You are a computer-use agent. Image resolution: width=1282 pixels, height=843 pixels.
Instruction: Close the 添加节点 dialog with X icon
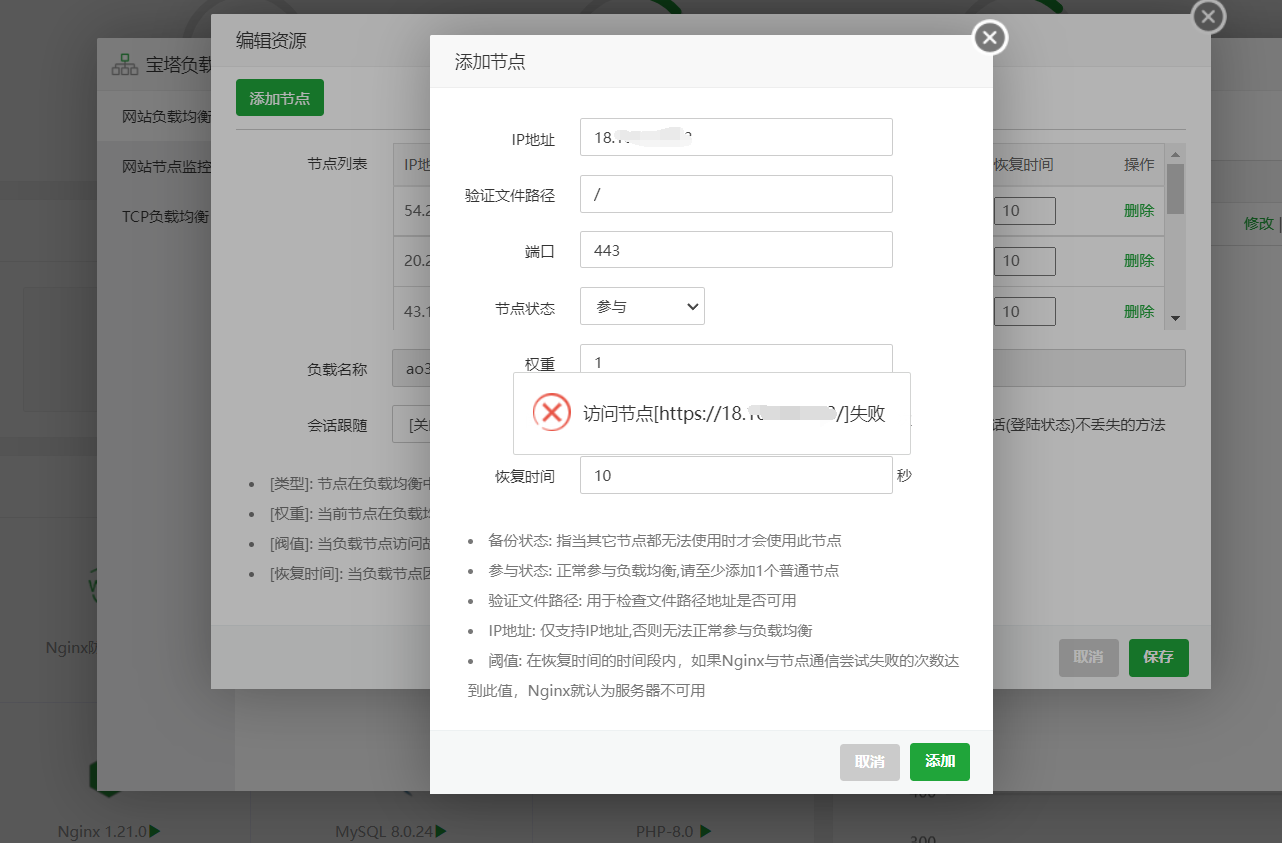[990, 38]
